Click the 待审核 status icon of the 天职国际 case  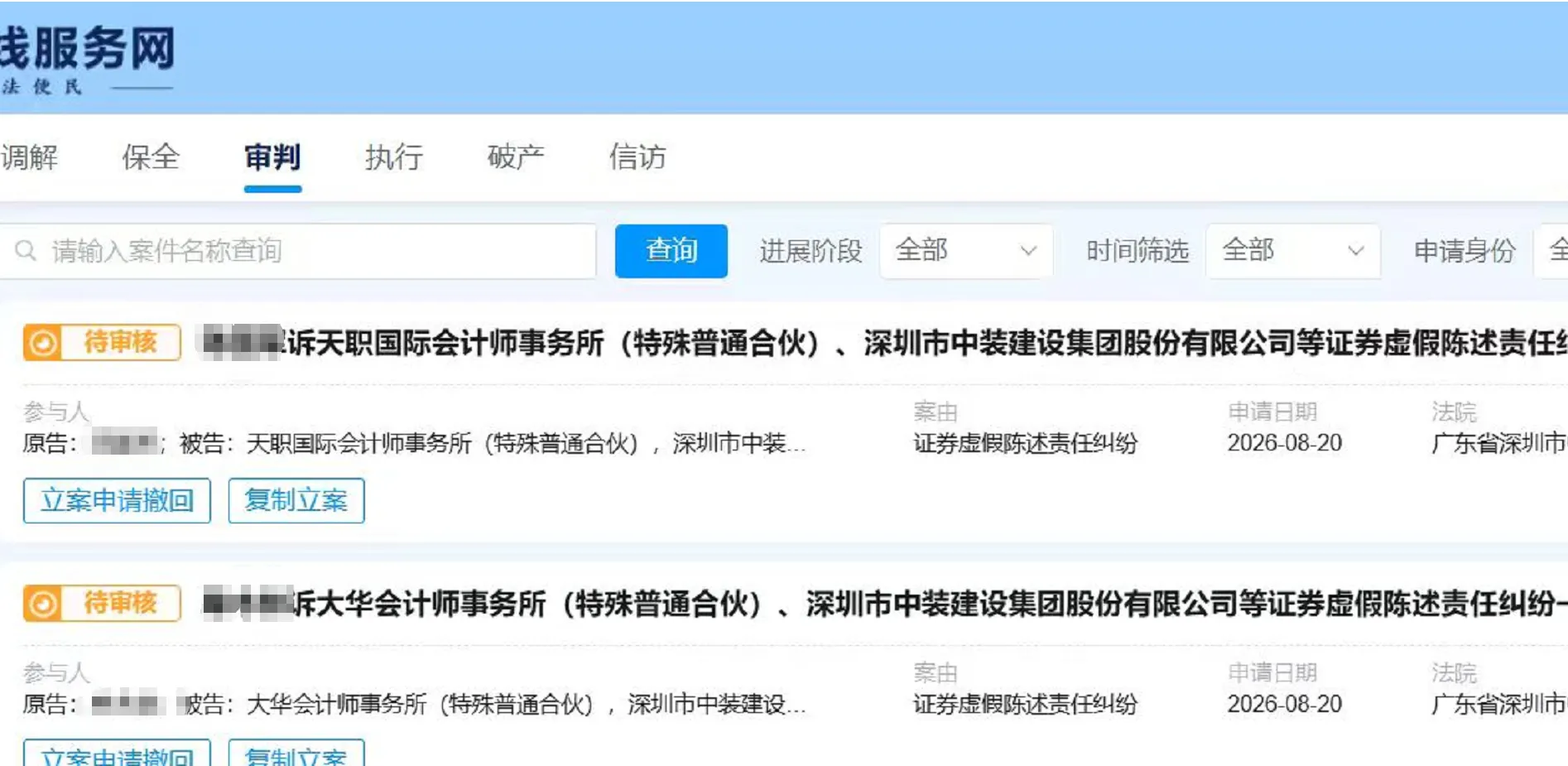coord(42,342)
